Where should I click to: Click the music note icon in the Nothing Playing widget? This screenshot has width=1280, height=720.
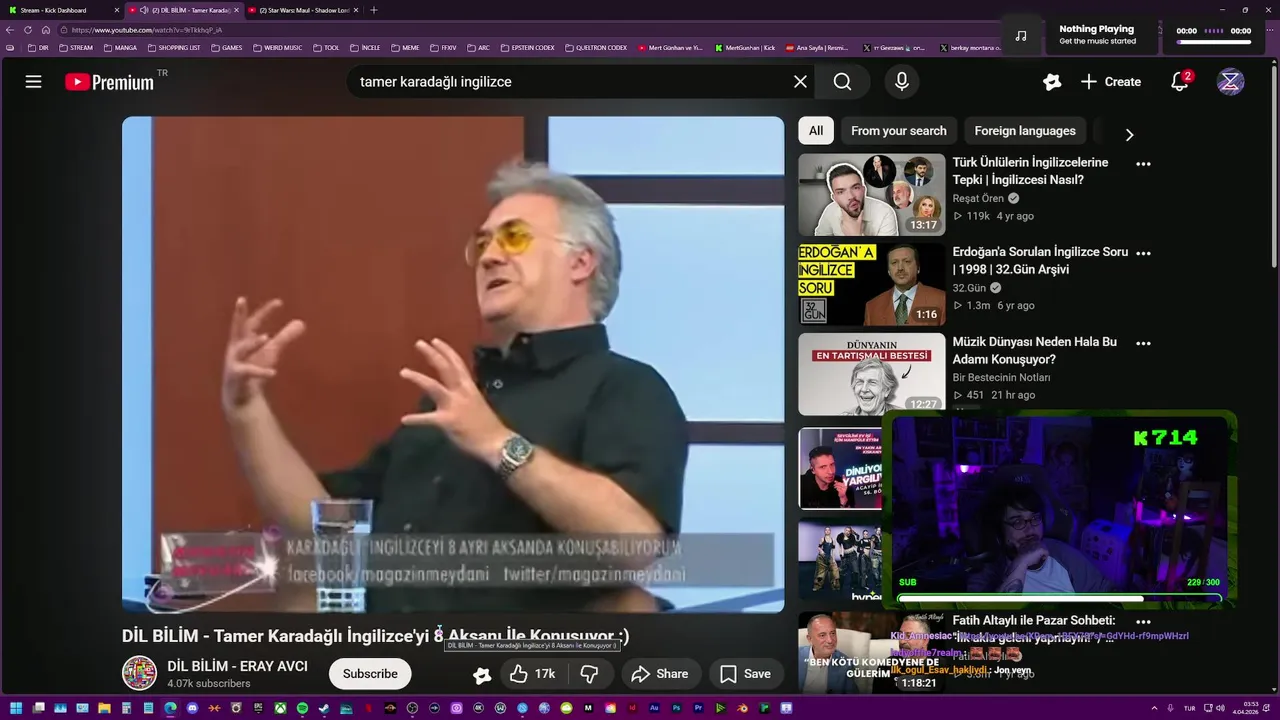(x=1021, y=36)
